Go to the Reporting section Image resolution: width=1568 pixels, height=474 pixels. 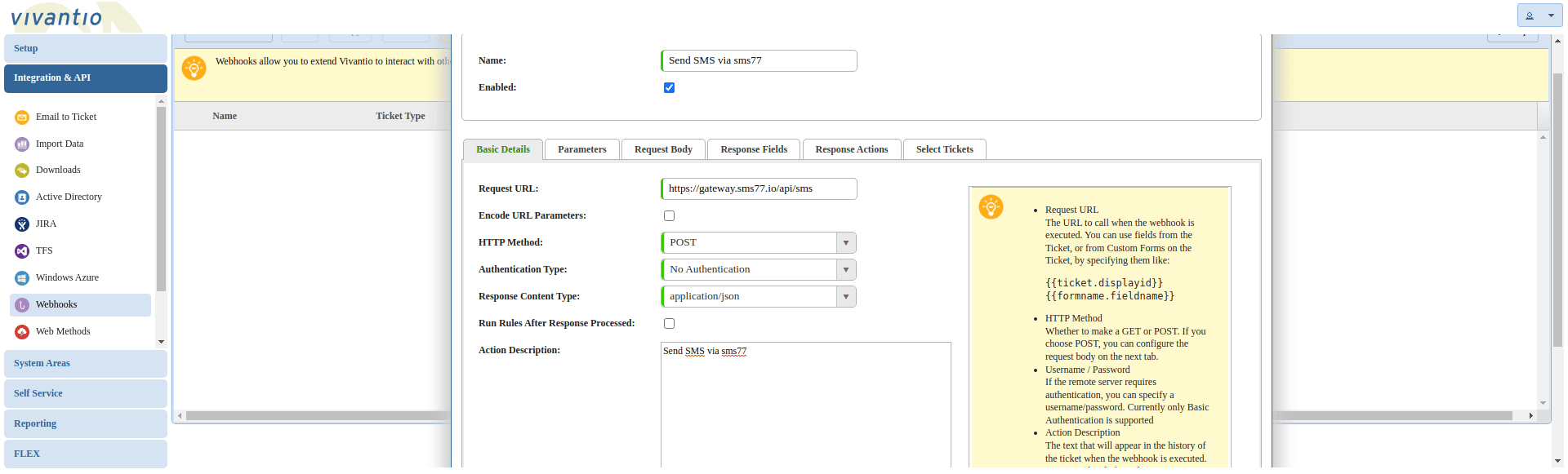click(85, 424)
